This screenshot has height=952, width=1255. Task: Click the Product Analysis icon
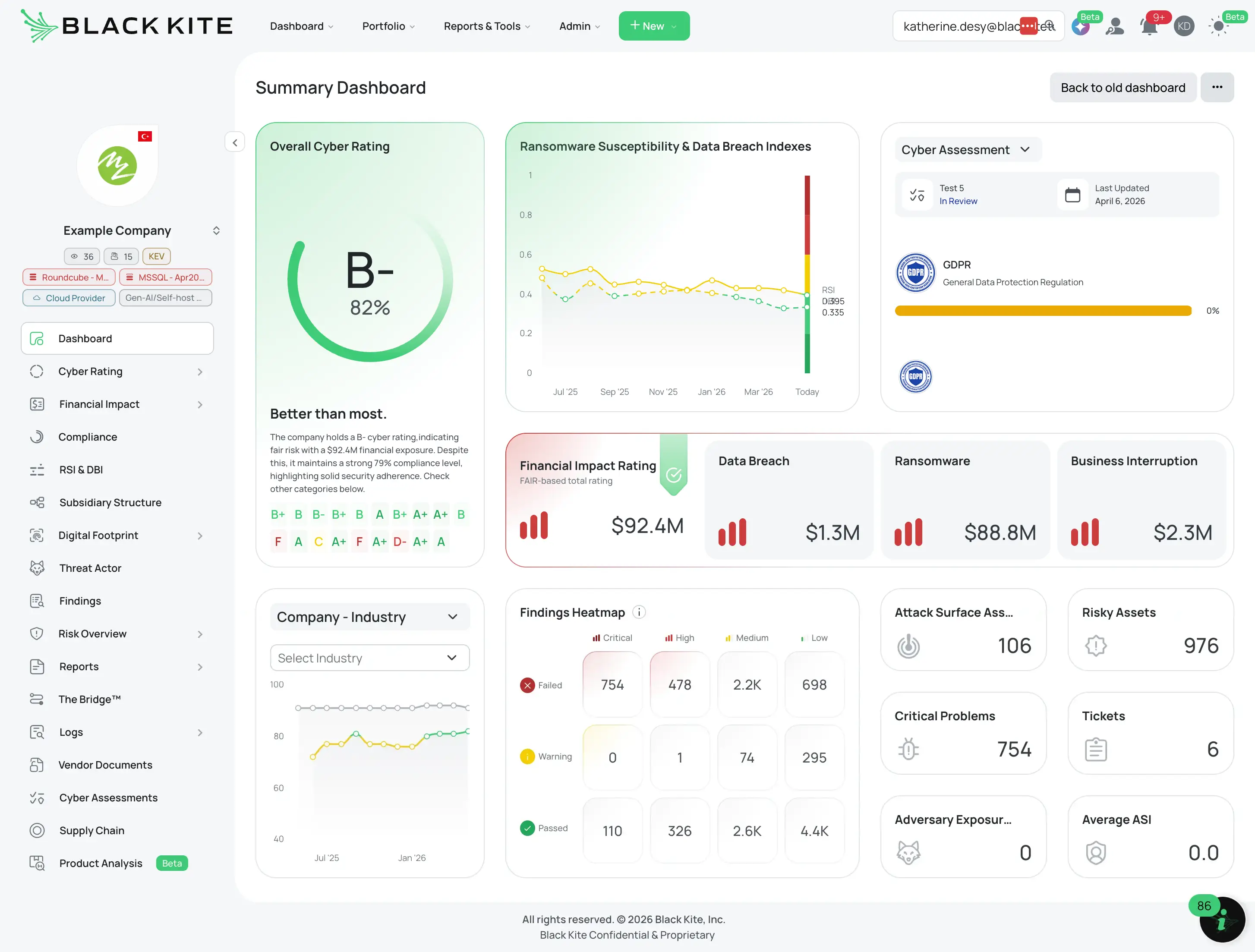point(37,864)
